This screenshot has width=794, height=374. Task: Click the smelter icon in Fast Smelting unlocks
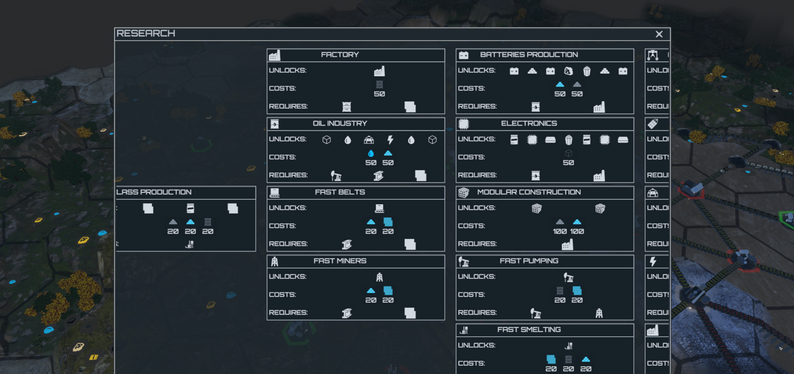[568, 346]
